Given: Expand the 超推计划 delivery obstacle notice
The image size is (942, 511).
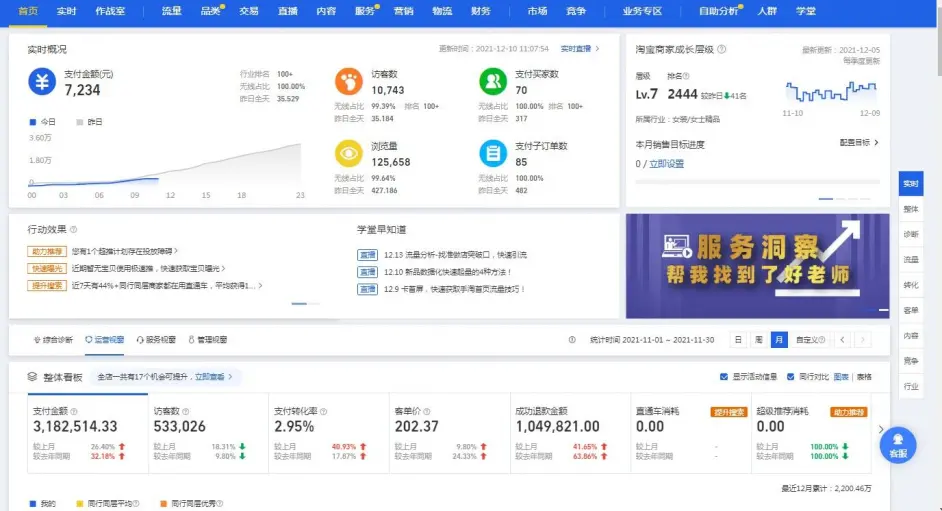Looking at the screenshot, I should point(125,251).
